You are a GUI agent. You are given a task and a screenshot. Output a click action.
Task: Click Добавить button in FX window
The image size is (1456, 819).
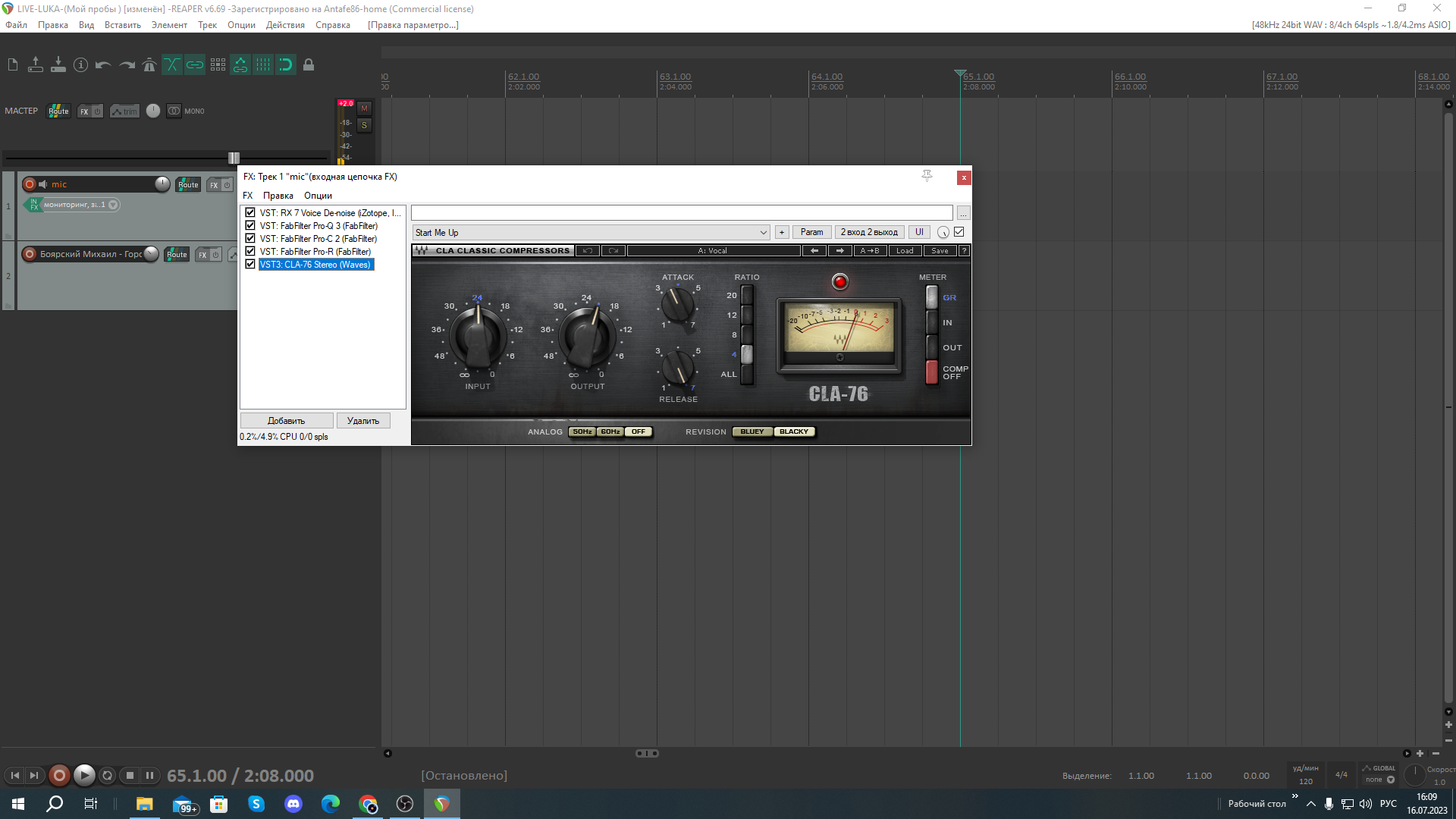(x=287, y=421)
